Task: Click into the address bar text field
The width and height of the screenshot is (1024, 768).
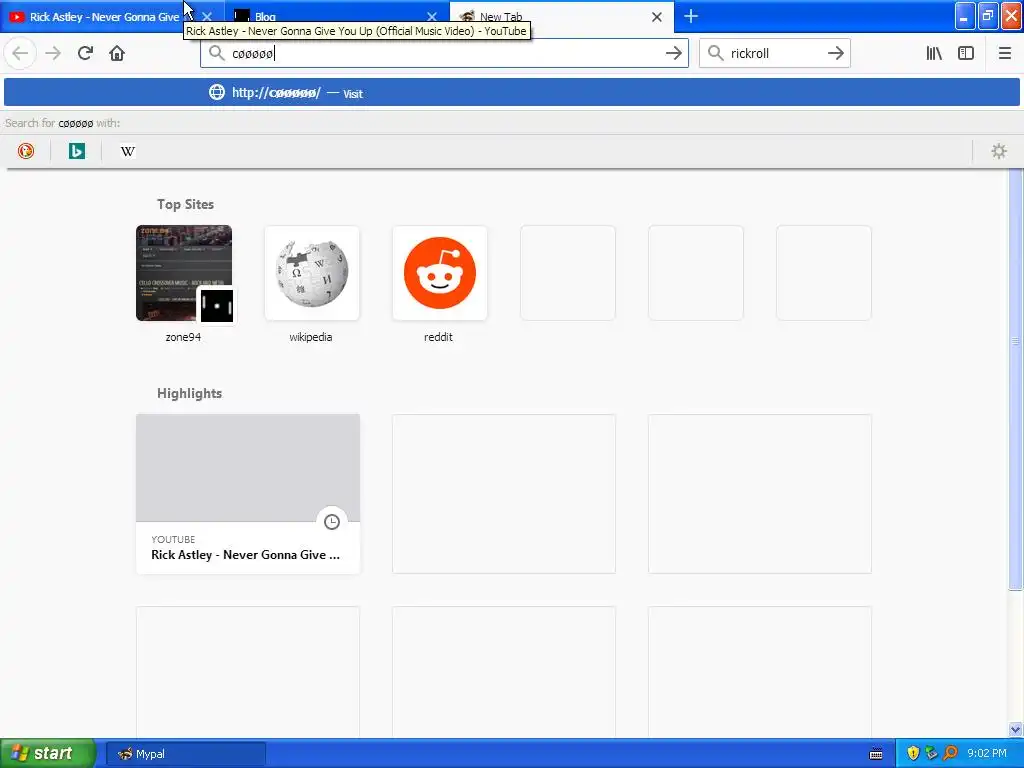Action: tap(444, 53)
